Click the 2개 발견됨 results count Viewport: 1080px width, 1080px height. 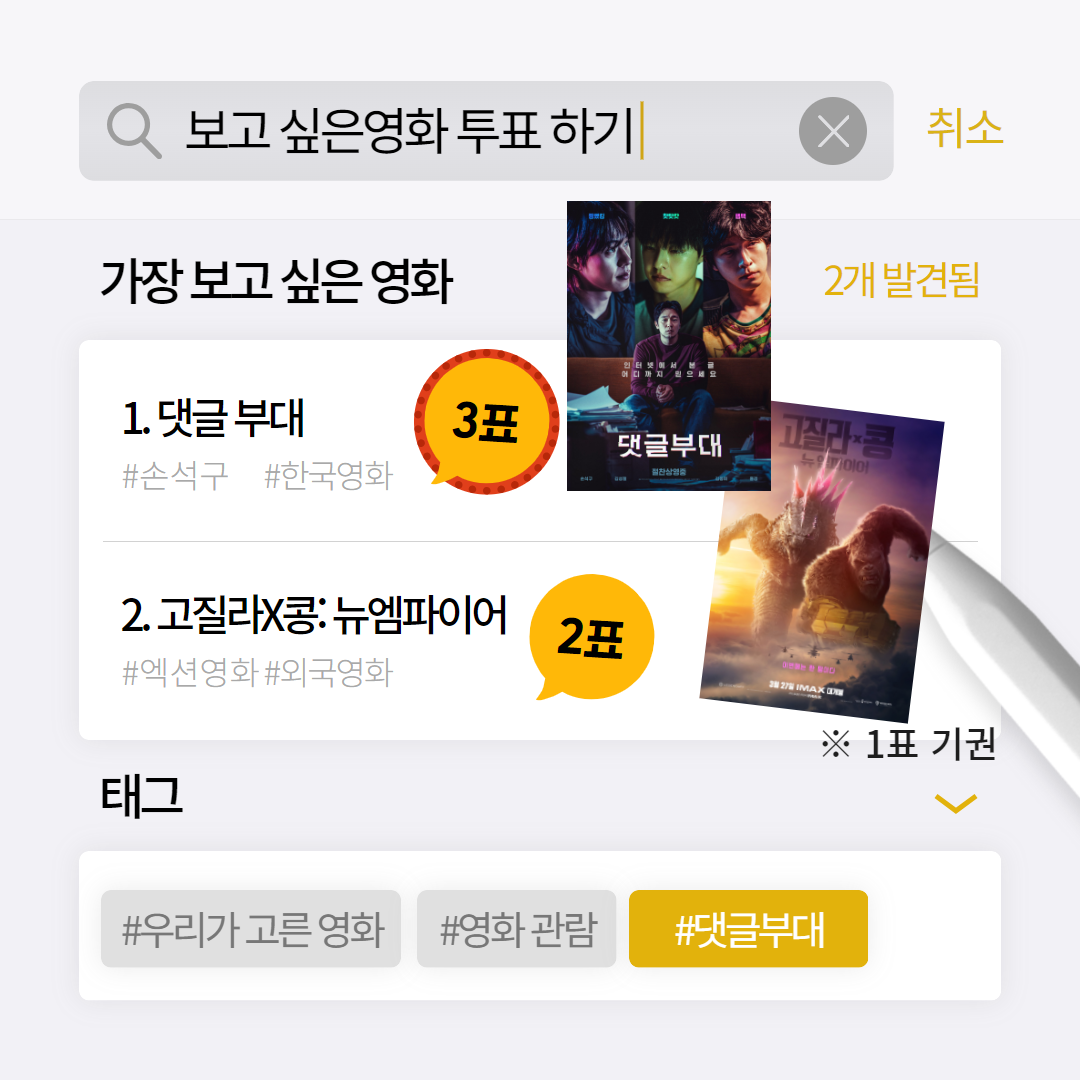902,280
